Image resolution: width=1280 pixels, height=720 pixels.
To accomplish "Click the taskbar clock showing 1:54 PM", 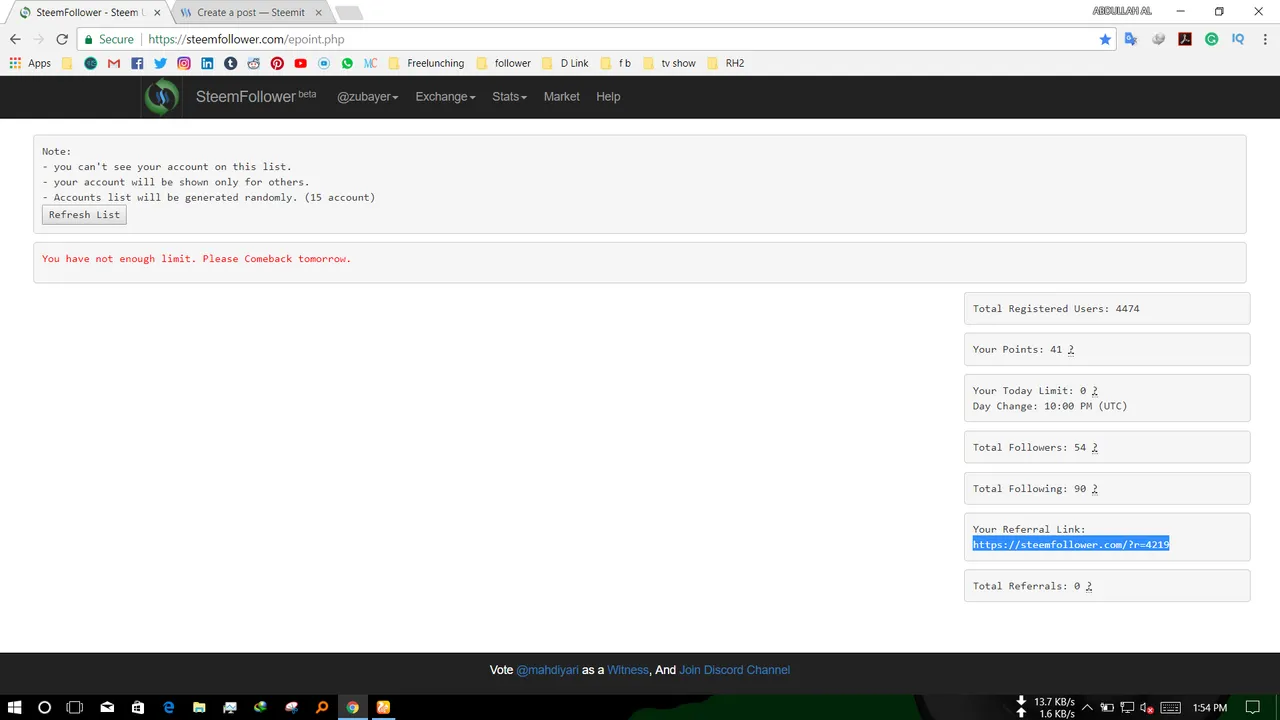I will pyautogui.click(x=1210, y=707).
